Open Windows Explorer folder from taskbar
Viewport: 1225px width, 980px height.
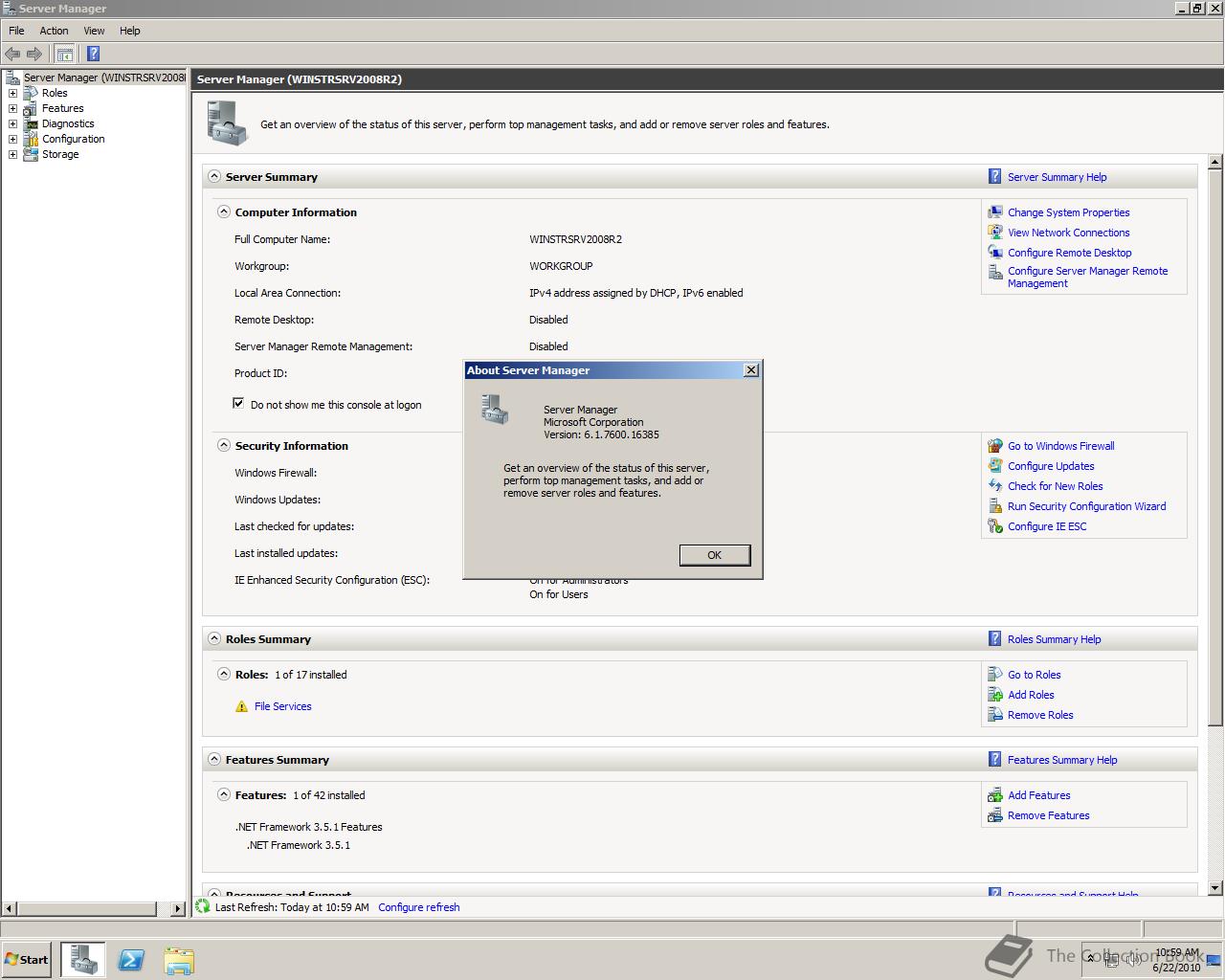point(178,960)
